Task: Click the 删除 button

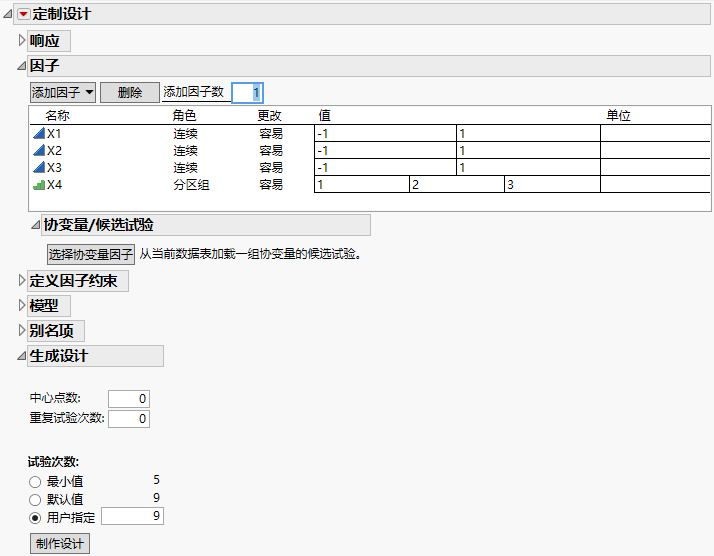Action: coord(130,92)
